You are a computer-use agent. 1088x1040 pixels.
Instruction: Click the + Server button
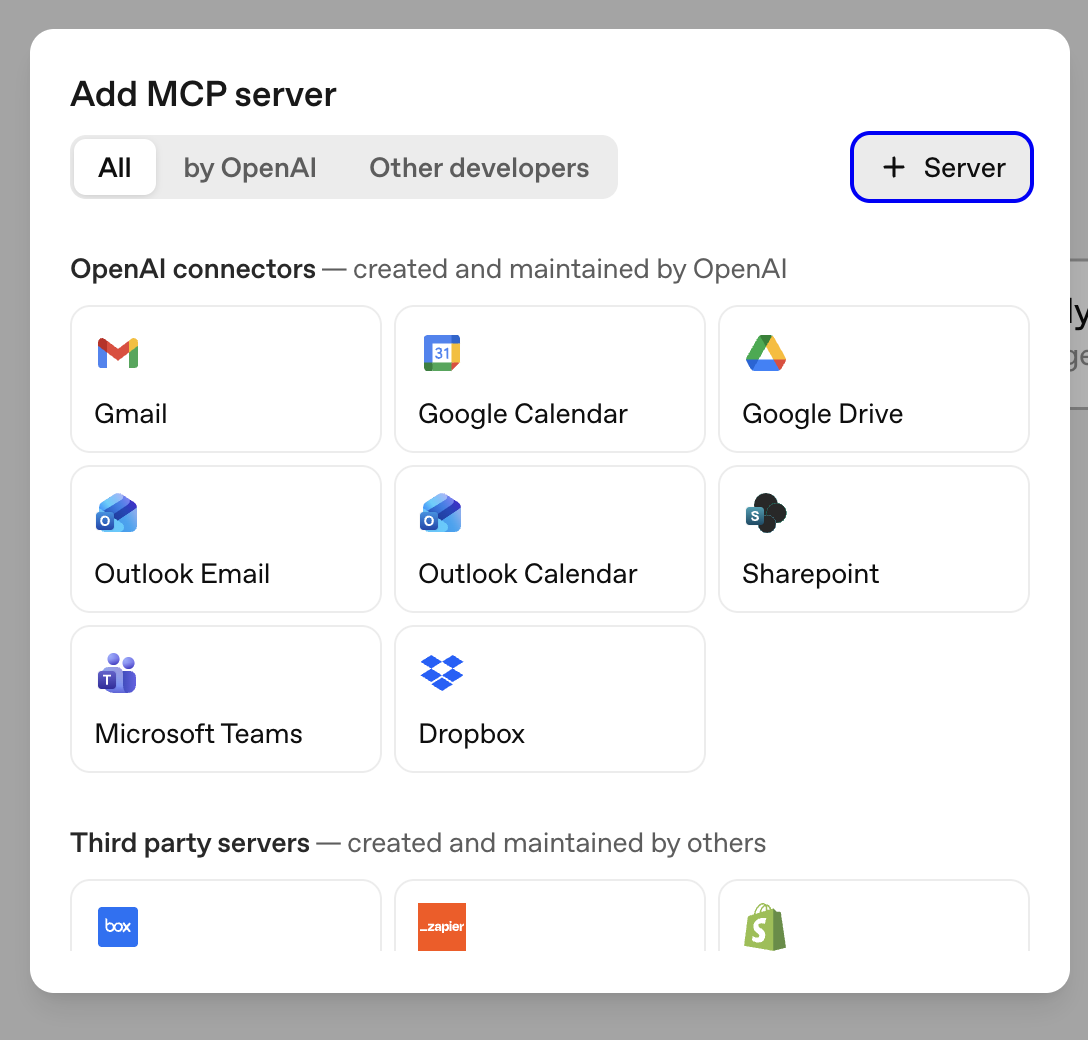point(941,167)
